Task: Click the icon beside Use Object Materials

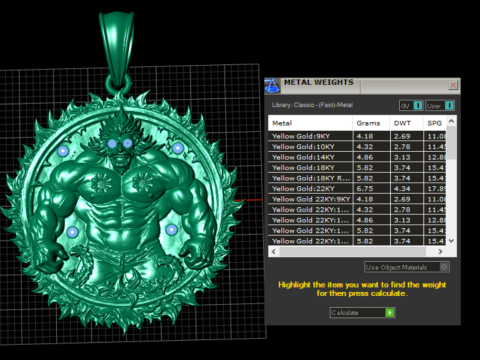Action: [444, 267]
